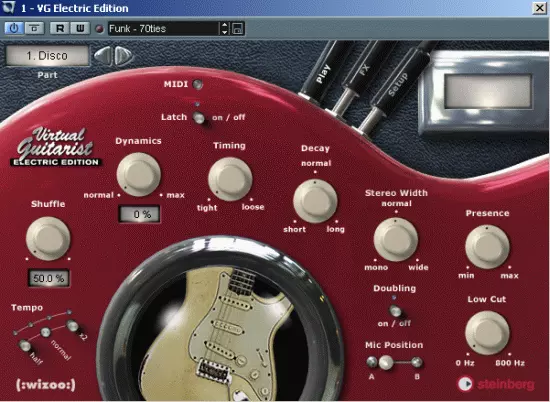Select previous part with left arrow
Image resolution: width=550 pixels, height=402 pixels.
pyautogui.click(x=103, y=56)
